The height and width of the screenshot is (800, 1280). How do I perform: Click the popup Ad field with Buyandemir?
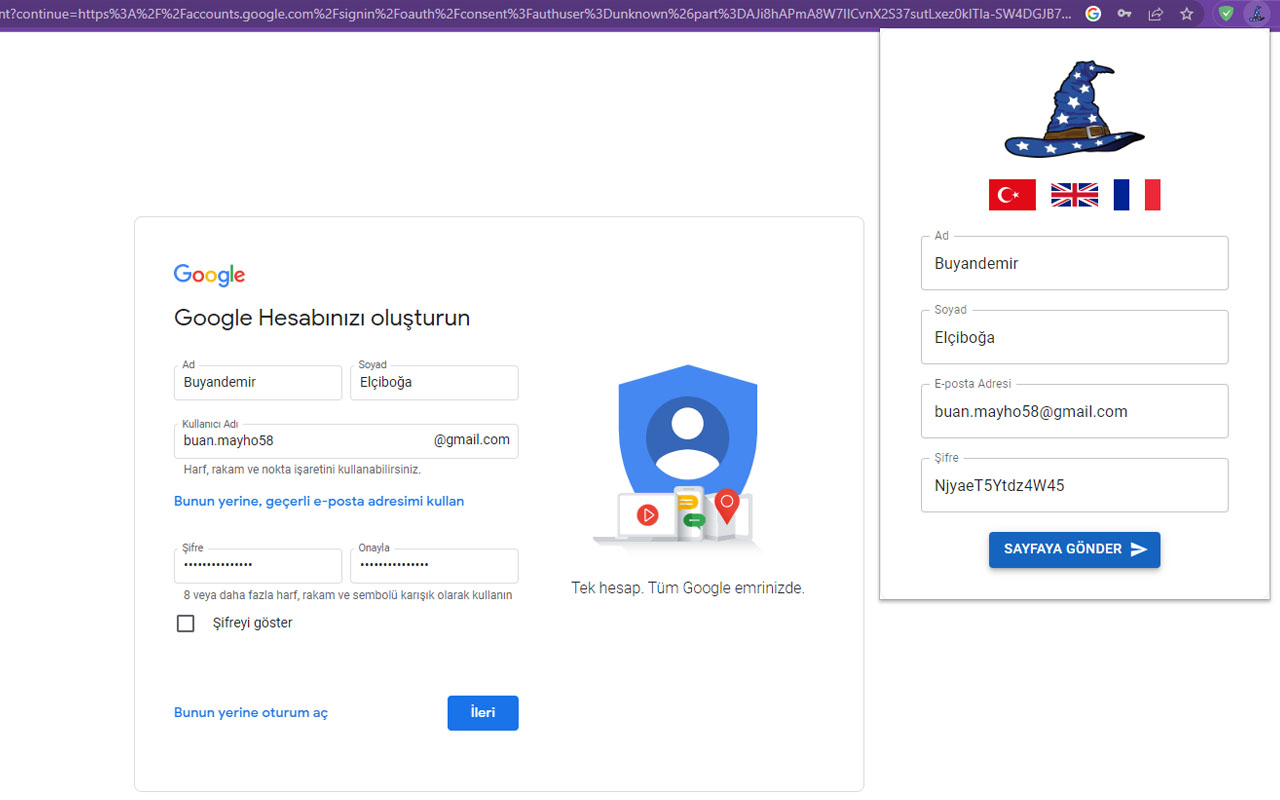click(x=1075, y=263)
